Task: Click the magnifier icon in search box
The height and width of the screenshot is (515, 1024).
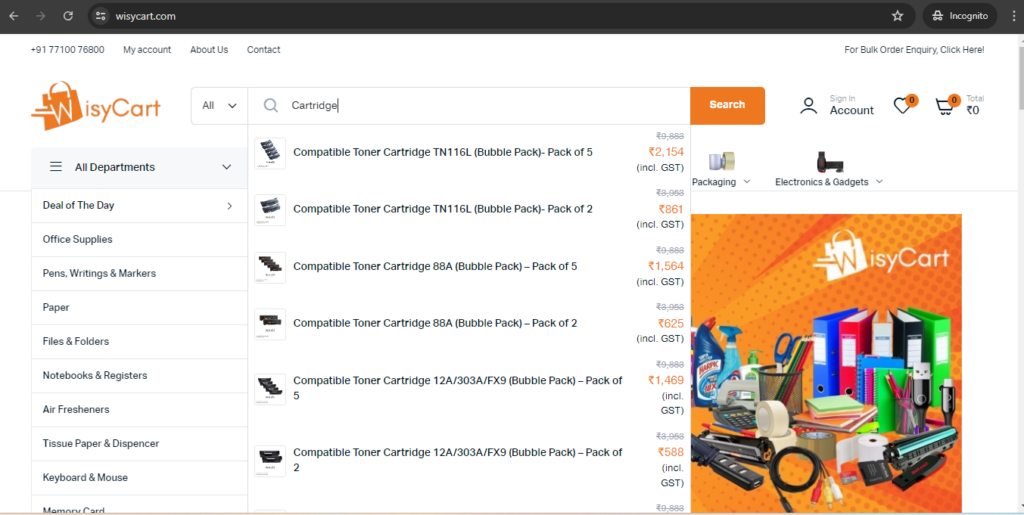Action: [x=270, y=105]
